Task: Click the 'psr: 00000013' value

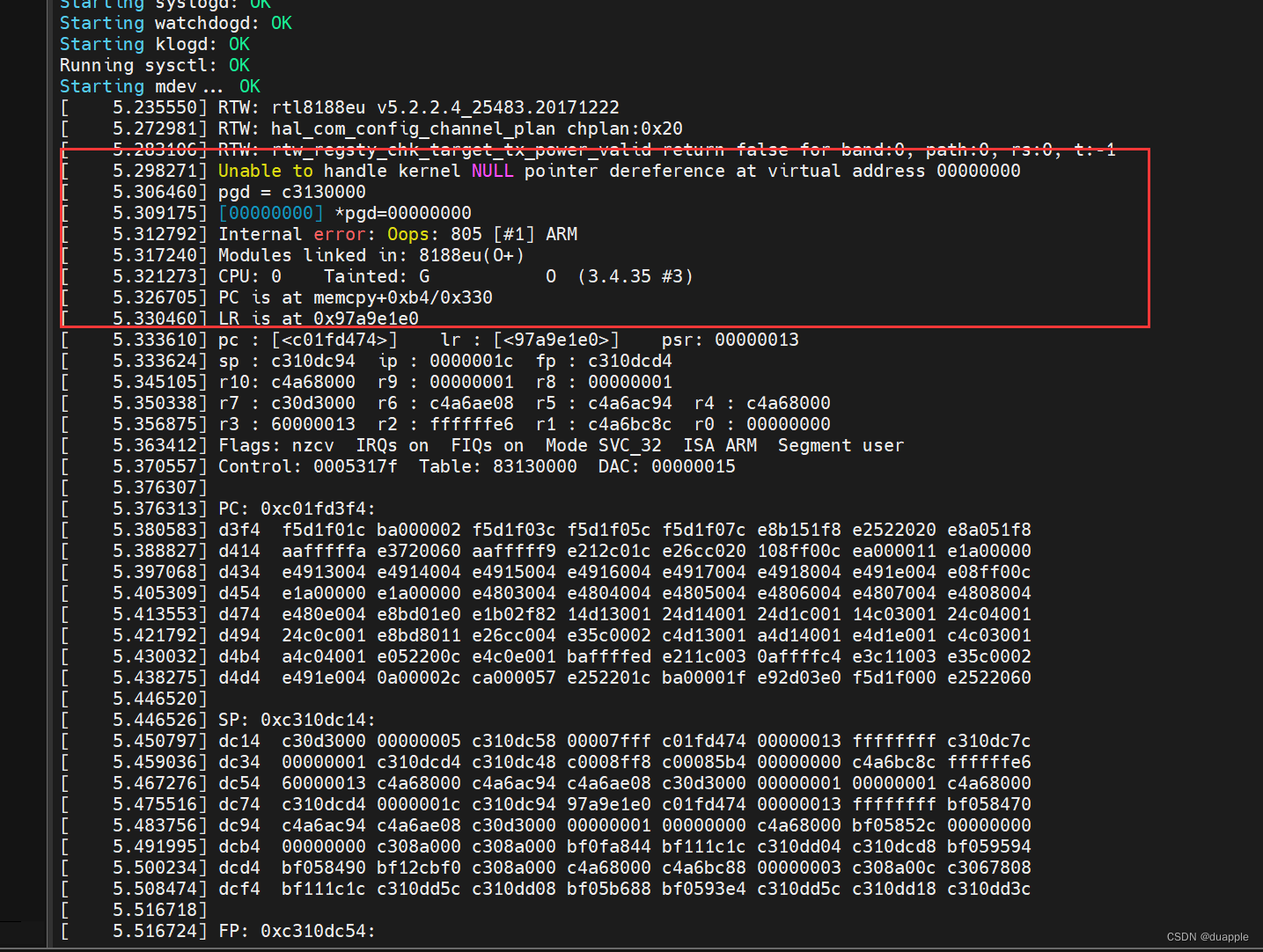Action: click(731, 340)
